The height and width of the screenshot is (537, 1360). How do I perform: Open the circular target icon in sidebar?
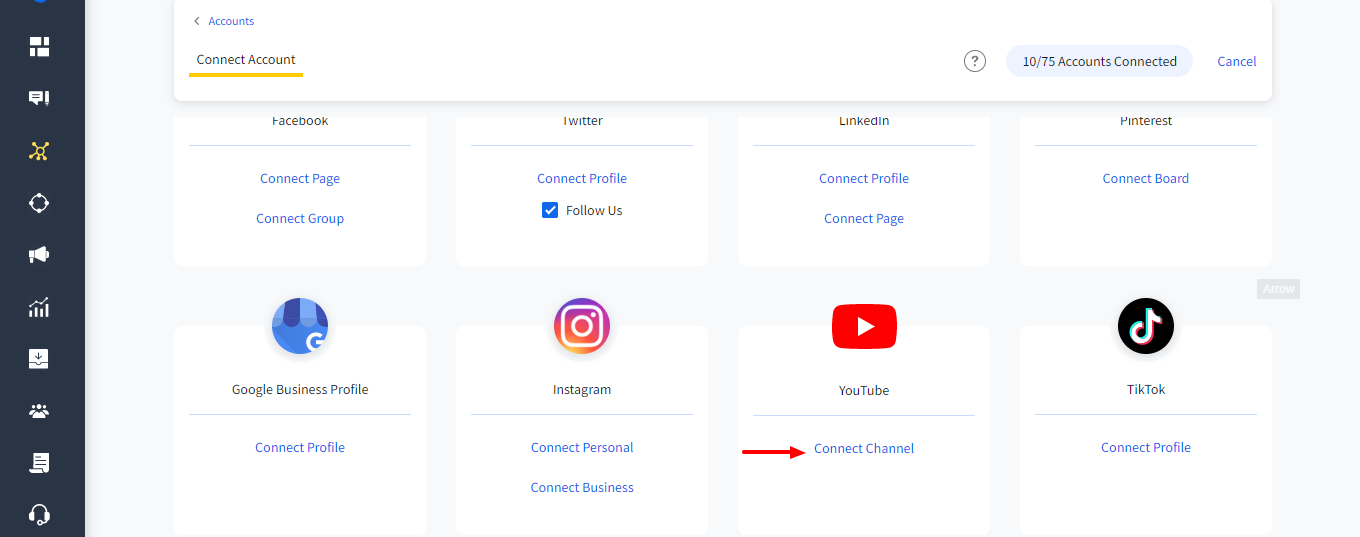[39, 203]
